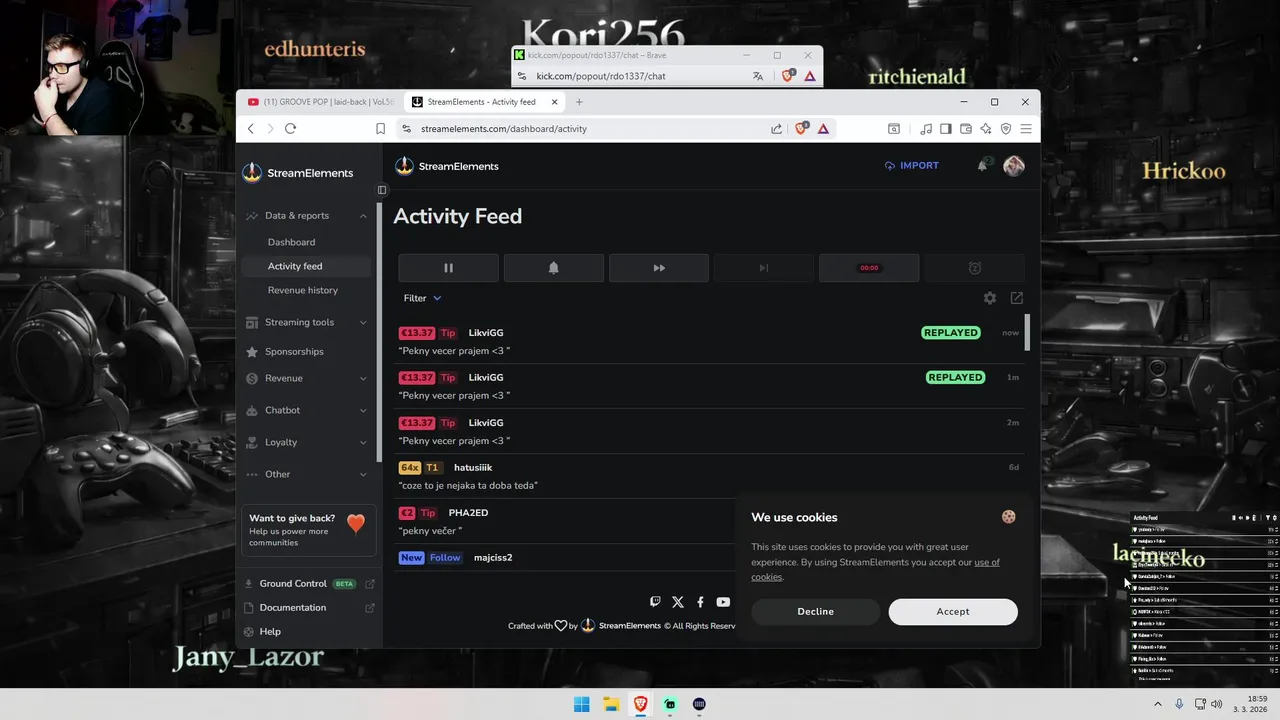
Task: Open a new browser tab
Action: coord(579,102)
